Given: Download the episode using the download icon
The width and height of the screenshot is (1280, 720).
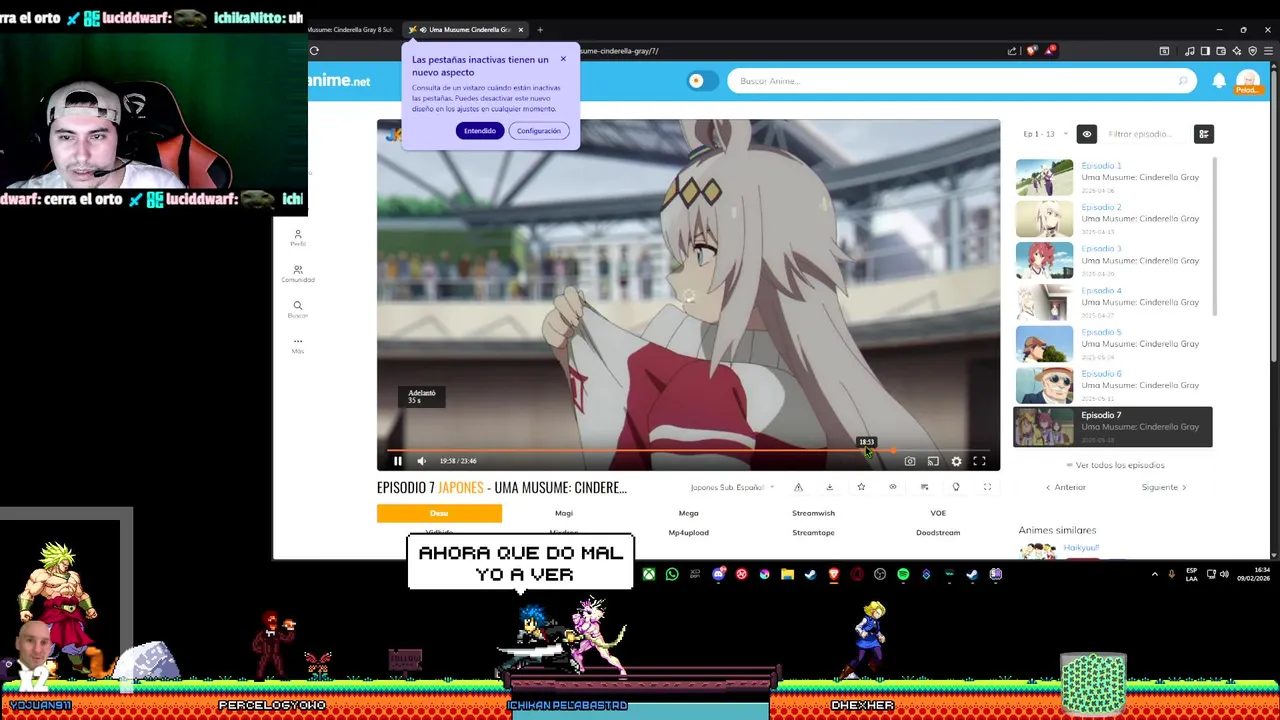Looking at the screenshot, I should pyautogui.click(x=829, y=487).
